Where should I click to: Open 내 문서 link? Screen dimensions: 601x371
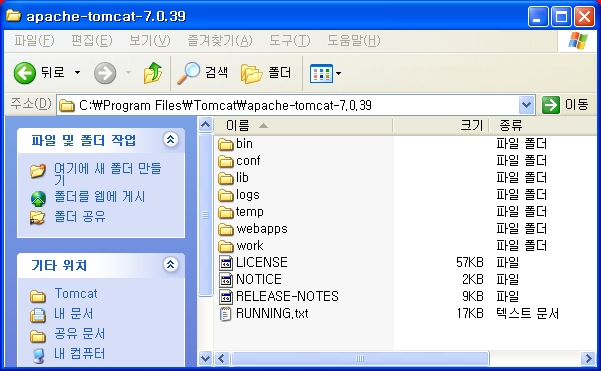[74, 314]
